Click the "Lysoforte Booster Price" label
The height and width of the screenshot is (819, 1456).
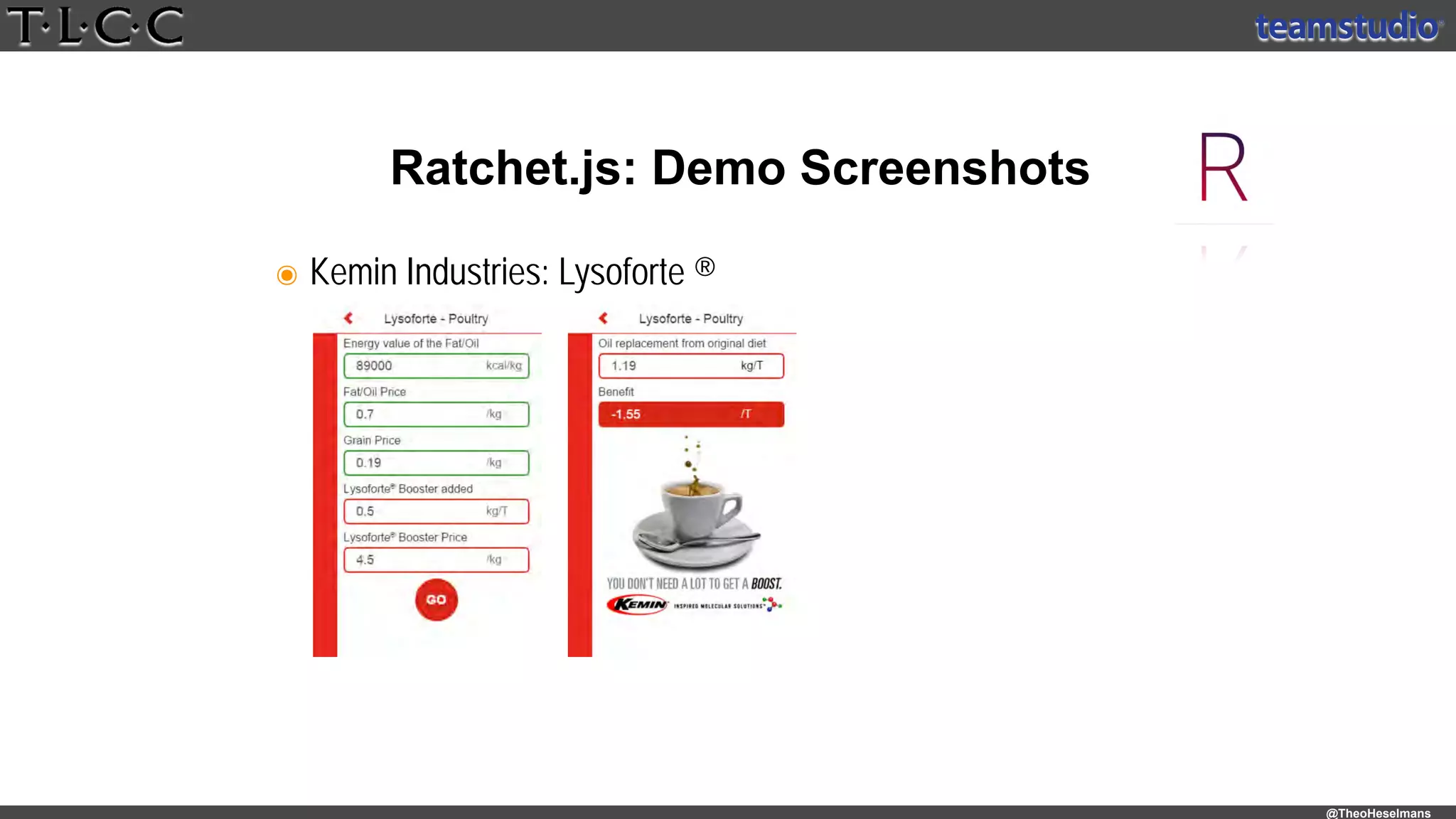click(x=405, y=537)
